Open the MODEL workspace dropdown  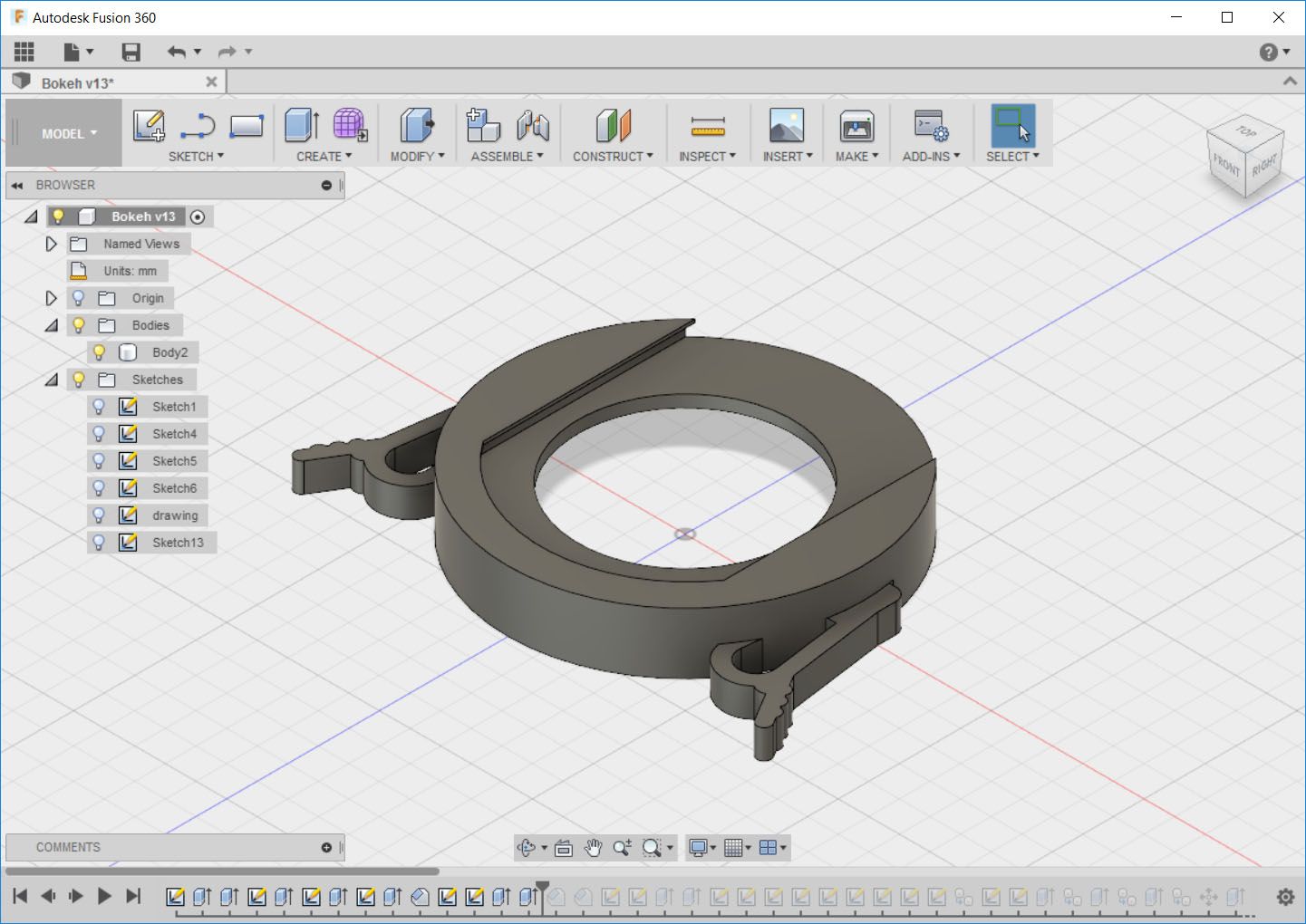[x=68, y=134]
